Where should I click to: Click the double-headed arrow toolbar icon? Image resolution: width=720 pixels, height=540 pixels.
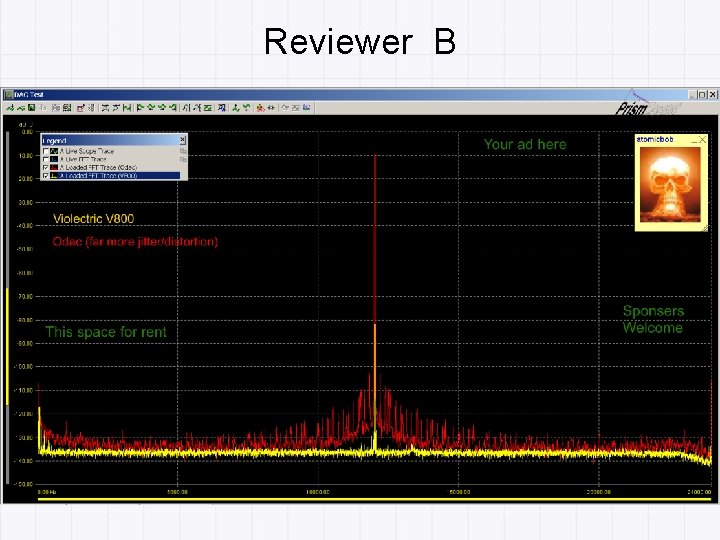coord(271,108)
